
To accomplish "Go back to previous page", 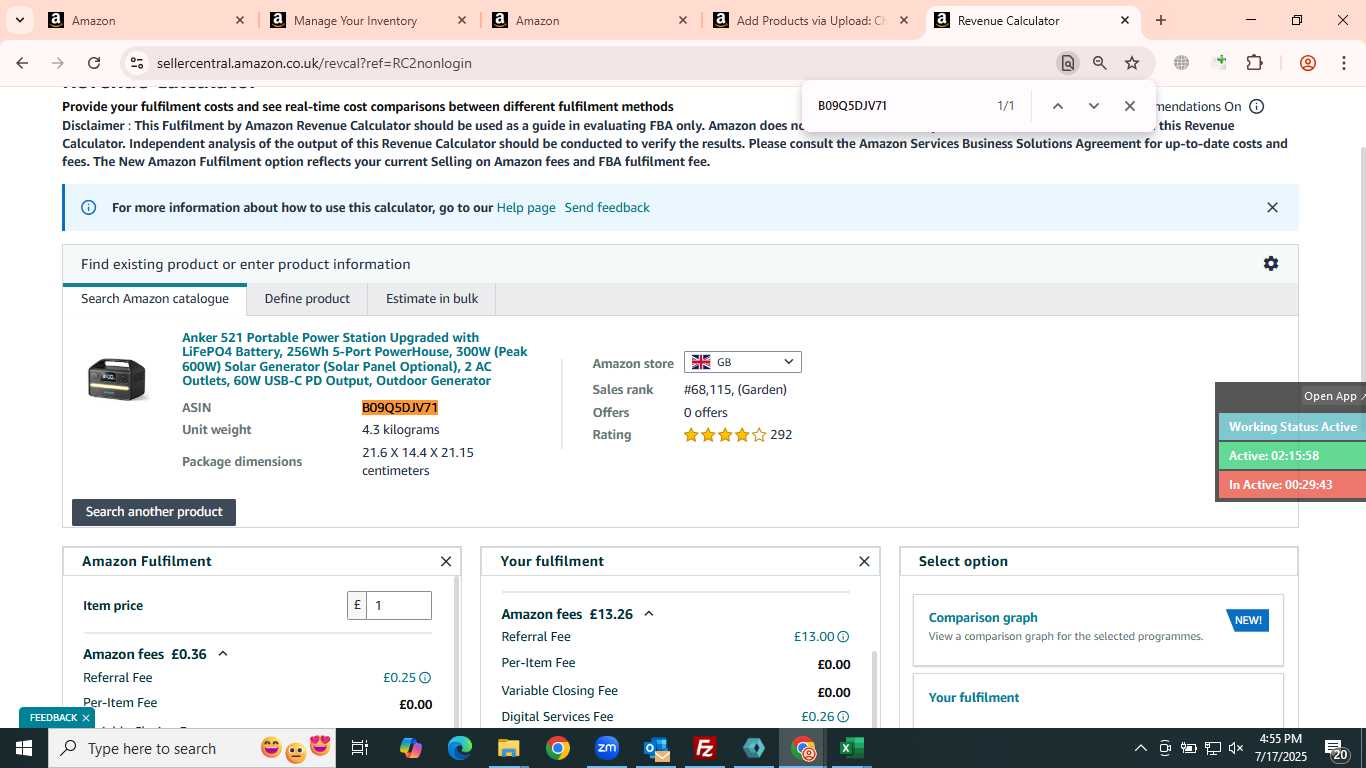I will [x=23, y=63].
